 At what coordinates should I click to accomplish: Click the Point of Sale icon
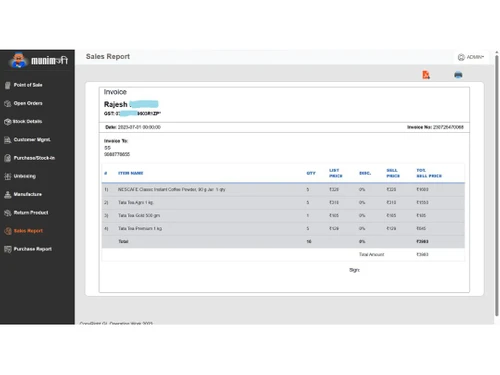point(8,85)
